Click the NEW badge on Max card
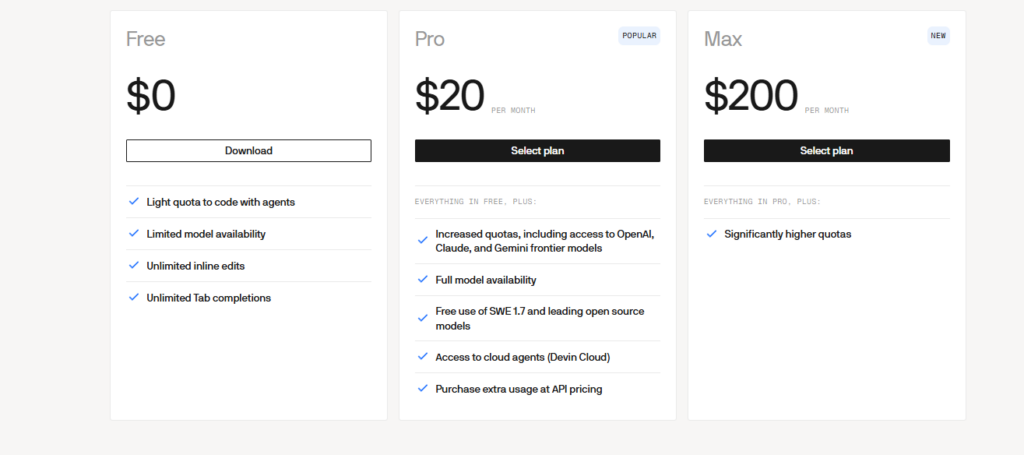Image resolution: width=1024 pixels, height=455 pixels. coord(938,36)
